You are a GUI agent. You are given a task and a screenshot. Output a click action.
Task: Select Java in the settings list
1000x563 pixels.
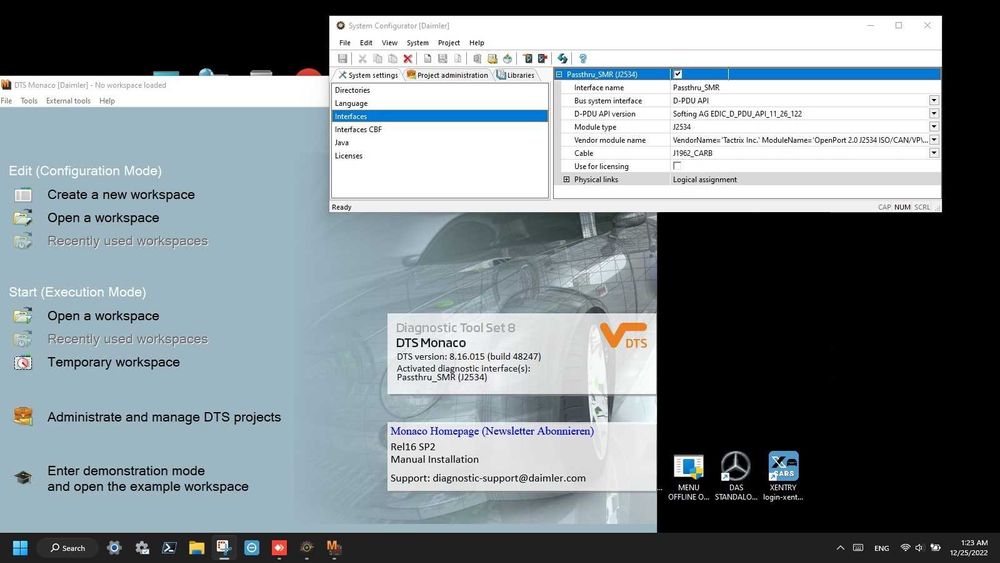point(439,143)
